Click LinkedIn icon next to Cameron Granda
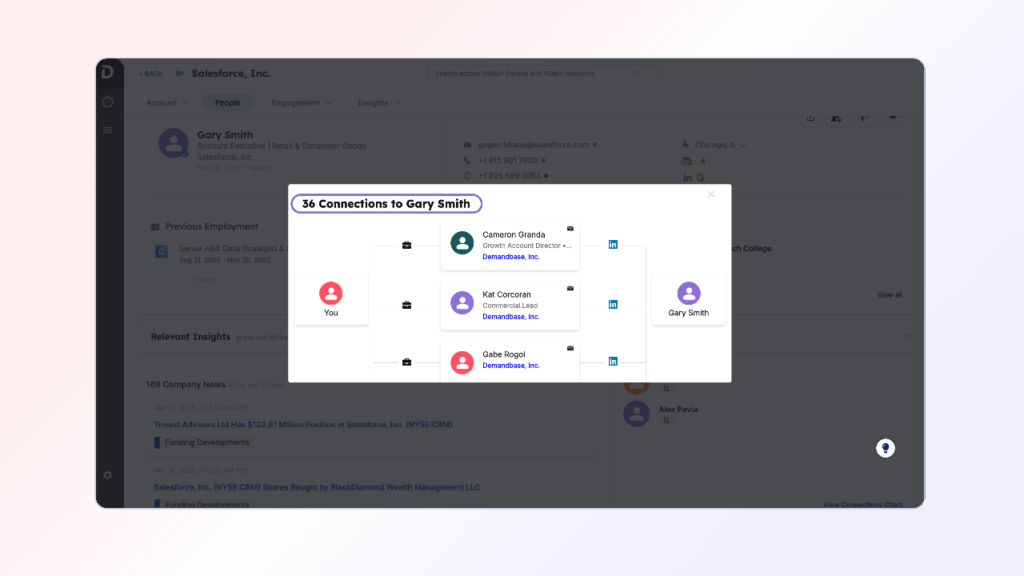1024x576 pixels. [613, 245]
